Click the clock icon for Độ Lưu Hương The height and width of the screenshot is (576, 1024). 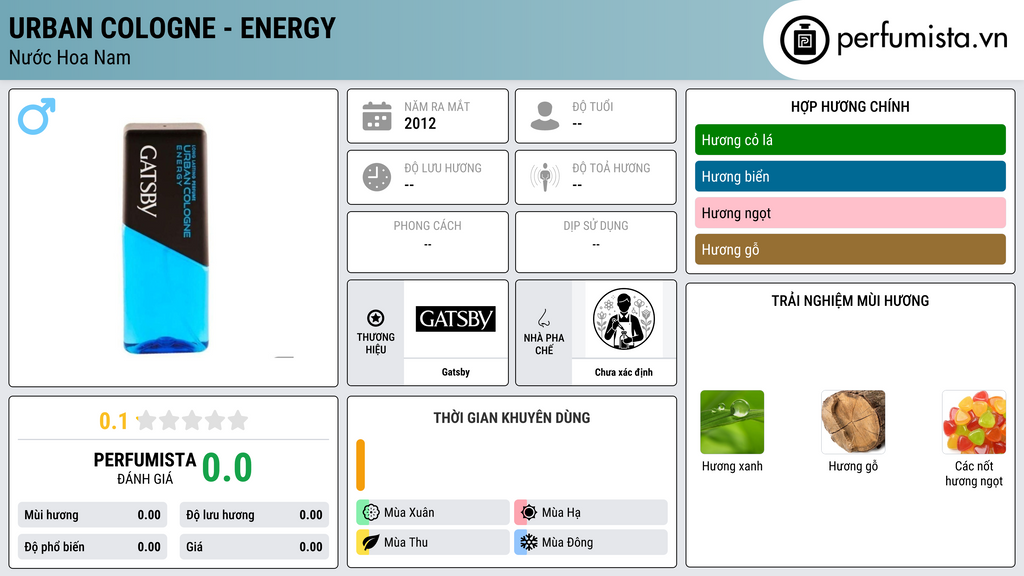point(377,177)
